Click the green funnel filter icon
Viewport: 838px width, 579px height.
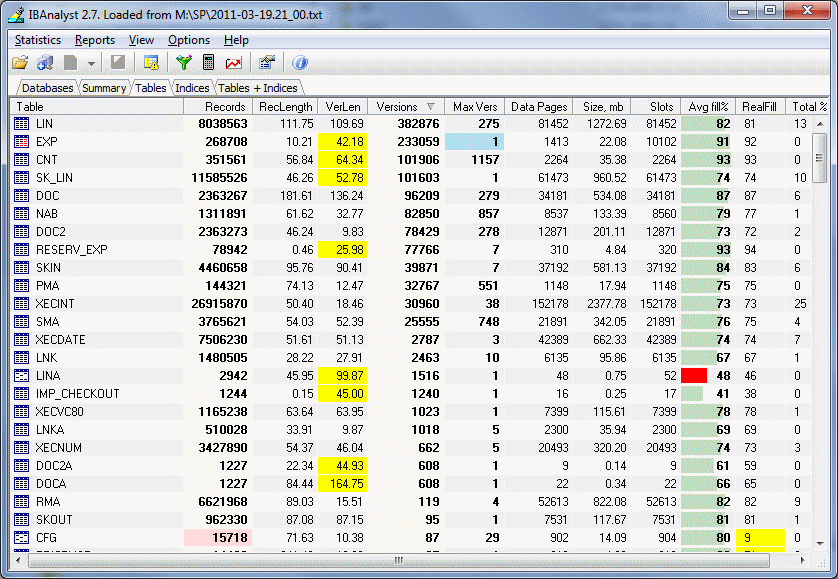pos(184,63)
